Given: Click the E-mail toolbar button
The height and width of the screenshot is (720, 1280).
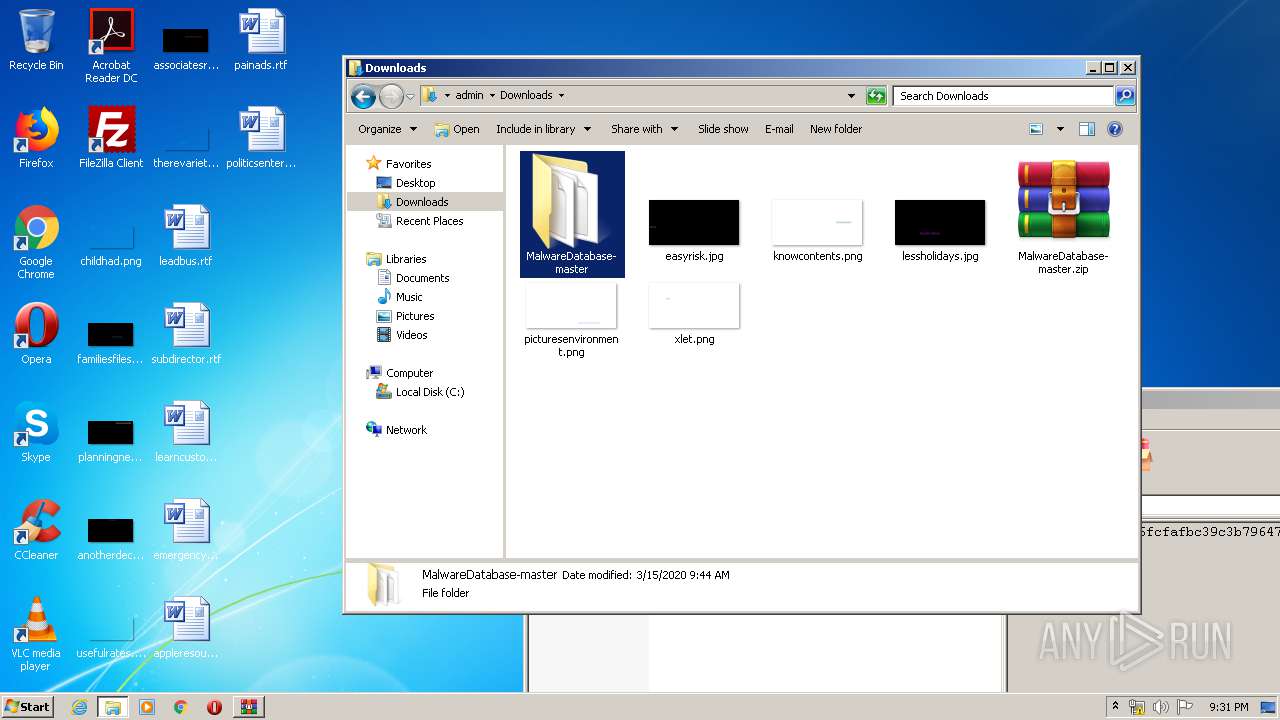Looking at the screenshot, I should [x=779, y=129].
